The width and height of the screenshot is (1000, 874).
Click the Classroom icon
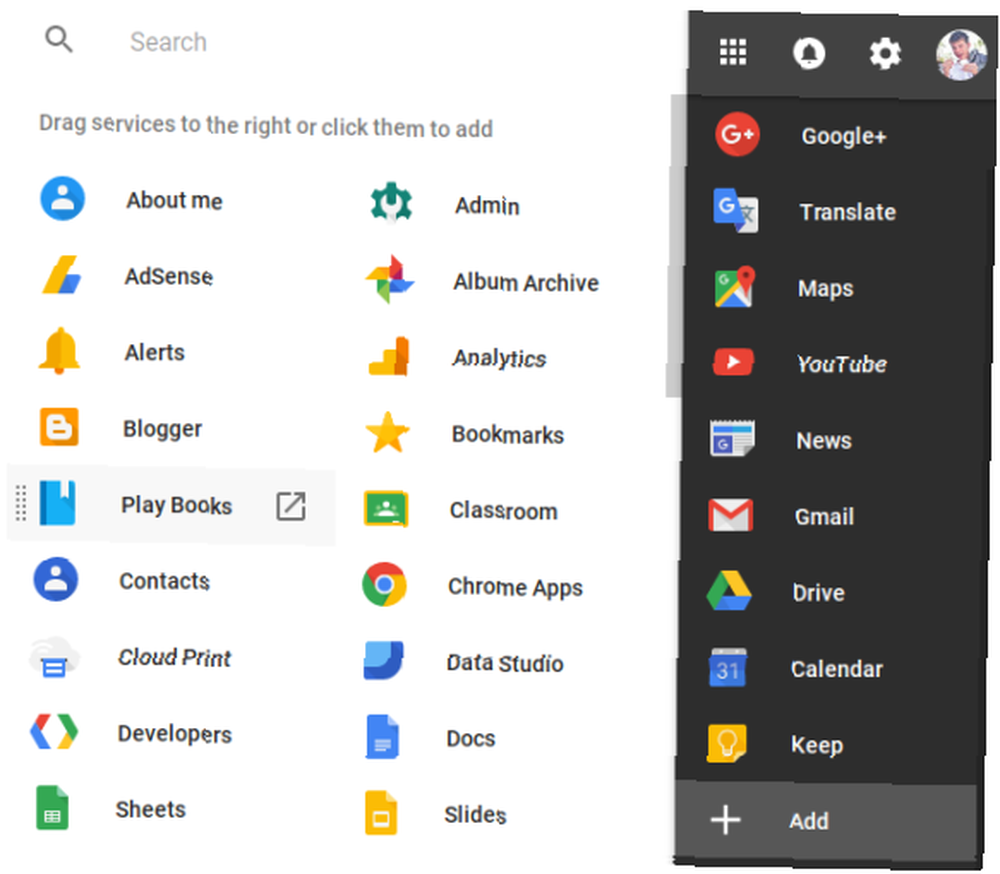[386, 508]
